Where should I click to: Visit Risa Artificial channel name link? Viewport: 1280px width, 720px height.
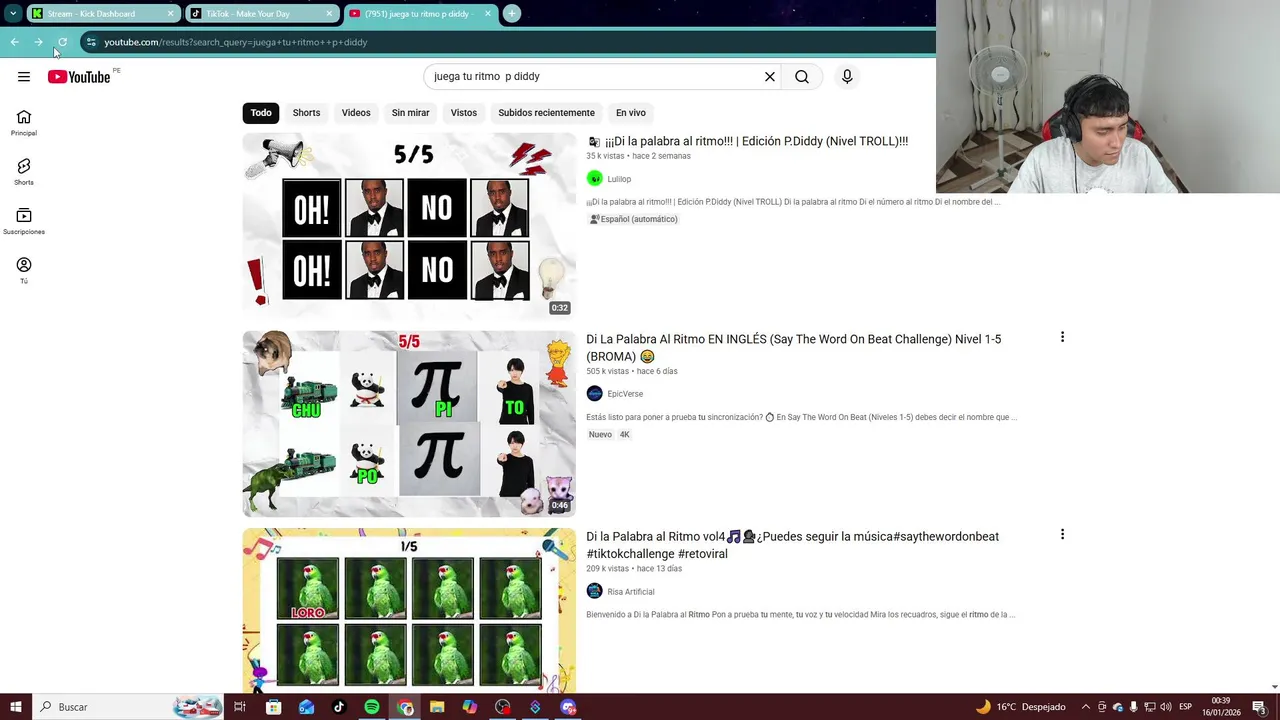[631, 592]
